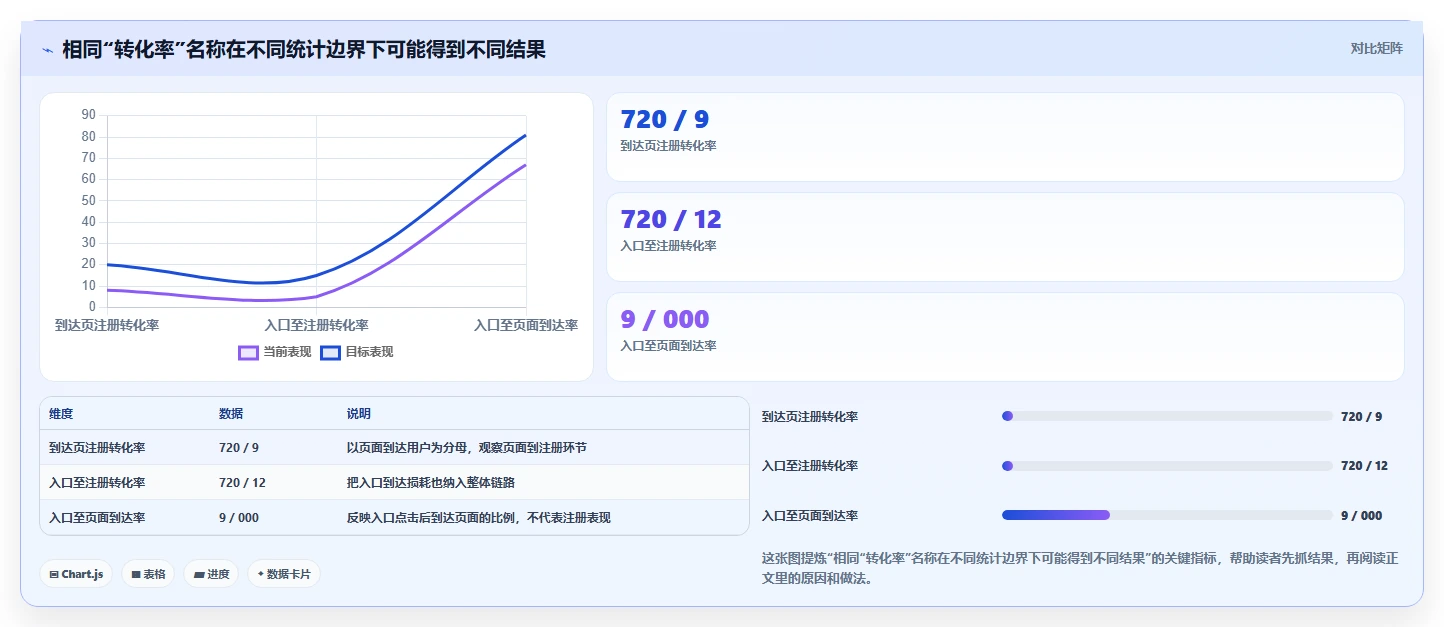The width and height of the screenshot is (1444, 627).
Task: Click table cell 720 / 12
Action: tap(242, 483)
